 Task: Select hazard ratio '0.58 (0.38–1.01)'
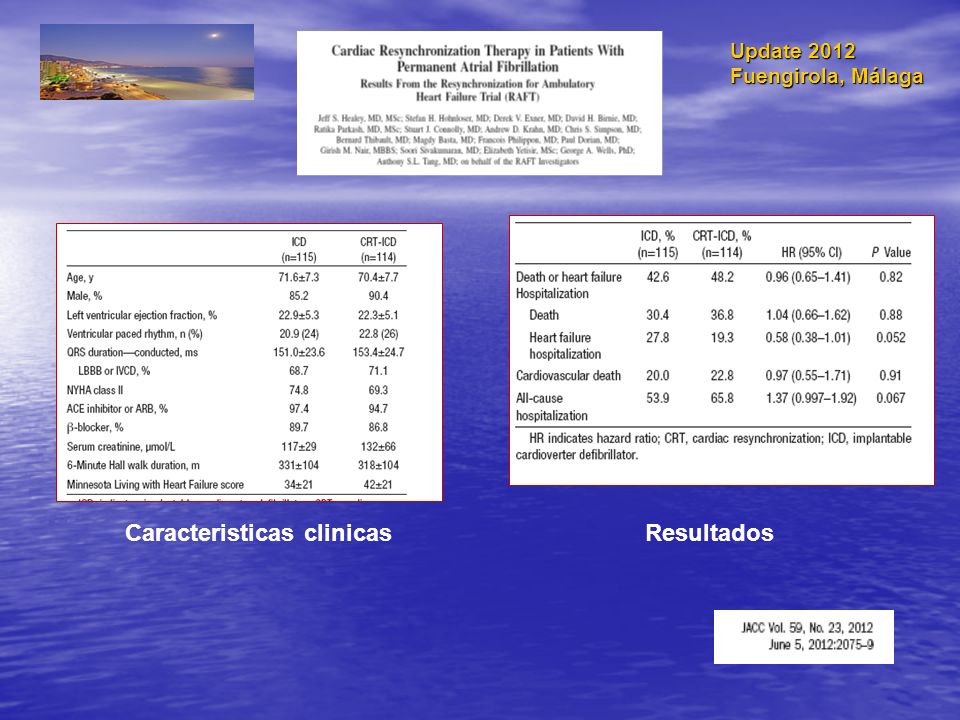[808, 337]
